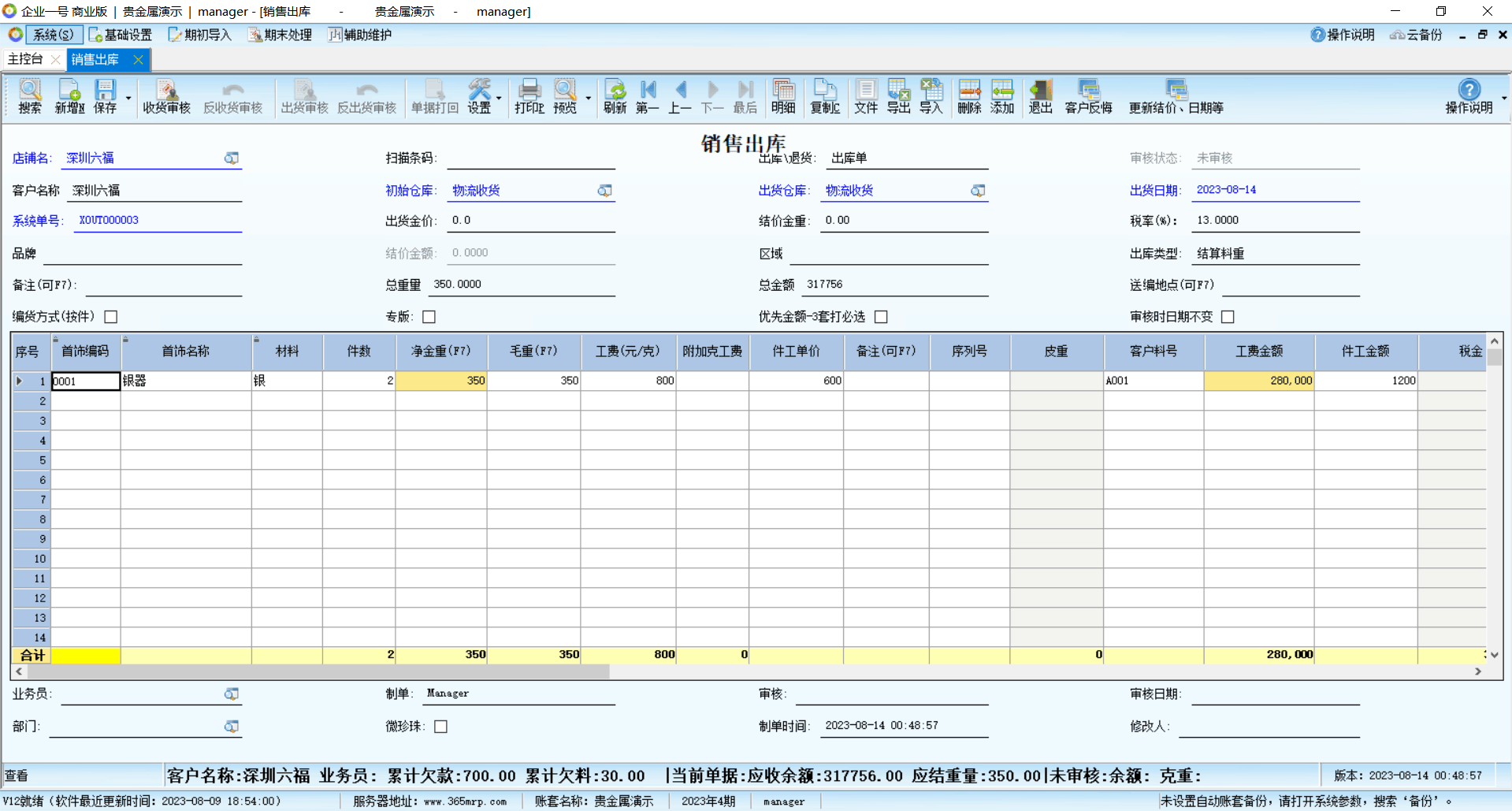Click the 云备份 cloud backup button
This screenshot has height=811, width=1512.
[1416, 35]
